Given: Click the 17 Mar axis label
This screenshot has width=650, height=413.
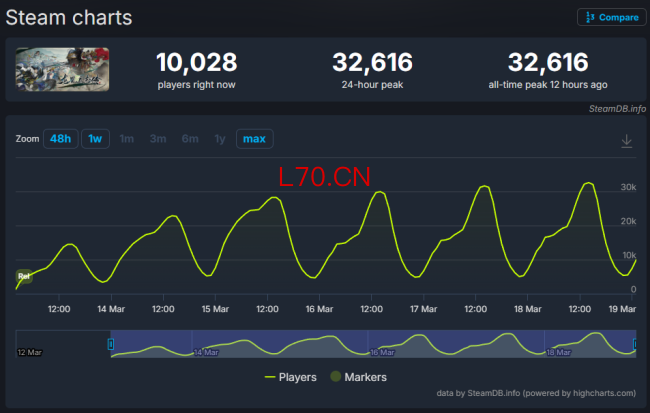Looking at the screenshot, I should [x=423, y=309].
